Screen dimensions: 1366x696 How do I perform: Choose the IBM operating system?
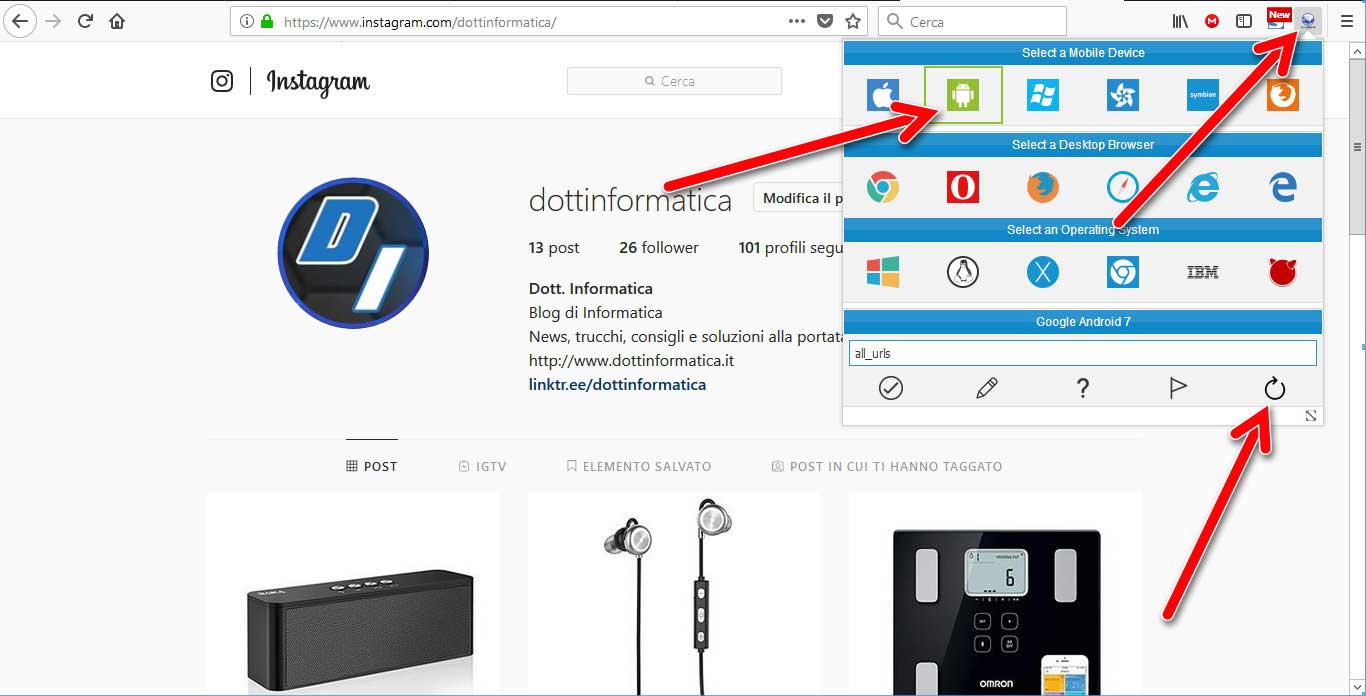click(x=1202, y=271)
